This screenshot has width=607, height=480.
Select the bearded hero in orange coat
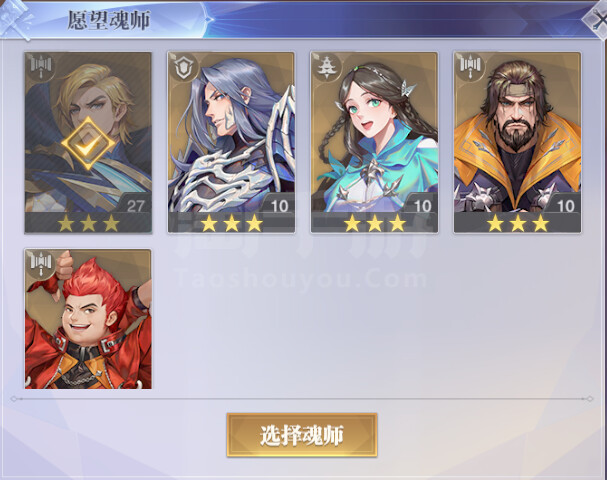(x=518, y=142)
